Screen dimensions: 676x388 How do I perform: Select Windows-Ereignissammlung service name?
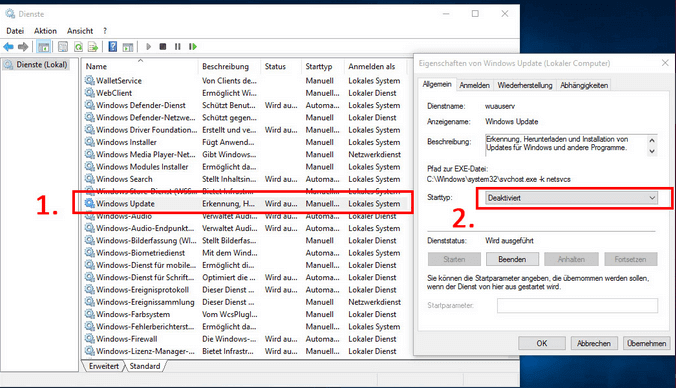(145, 302)
